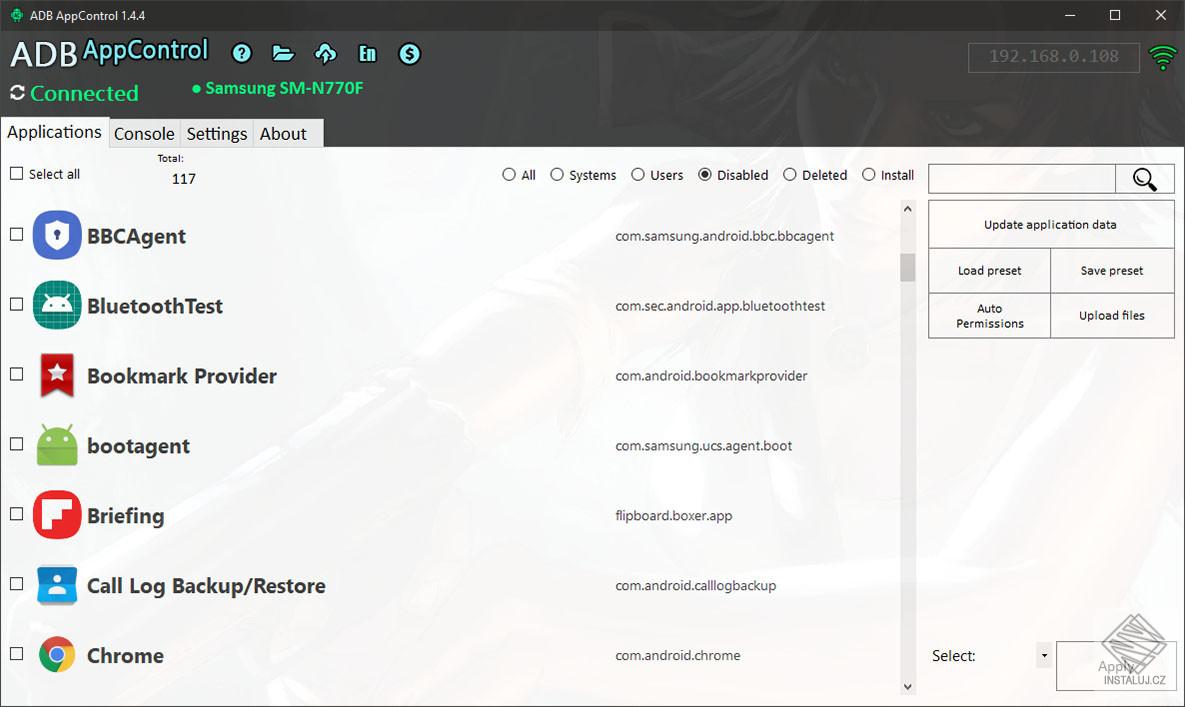1185x707 pixels.
Task: Click package com.samsung.android.bbc.bbcagent
Action: click(724, 236)
